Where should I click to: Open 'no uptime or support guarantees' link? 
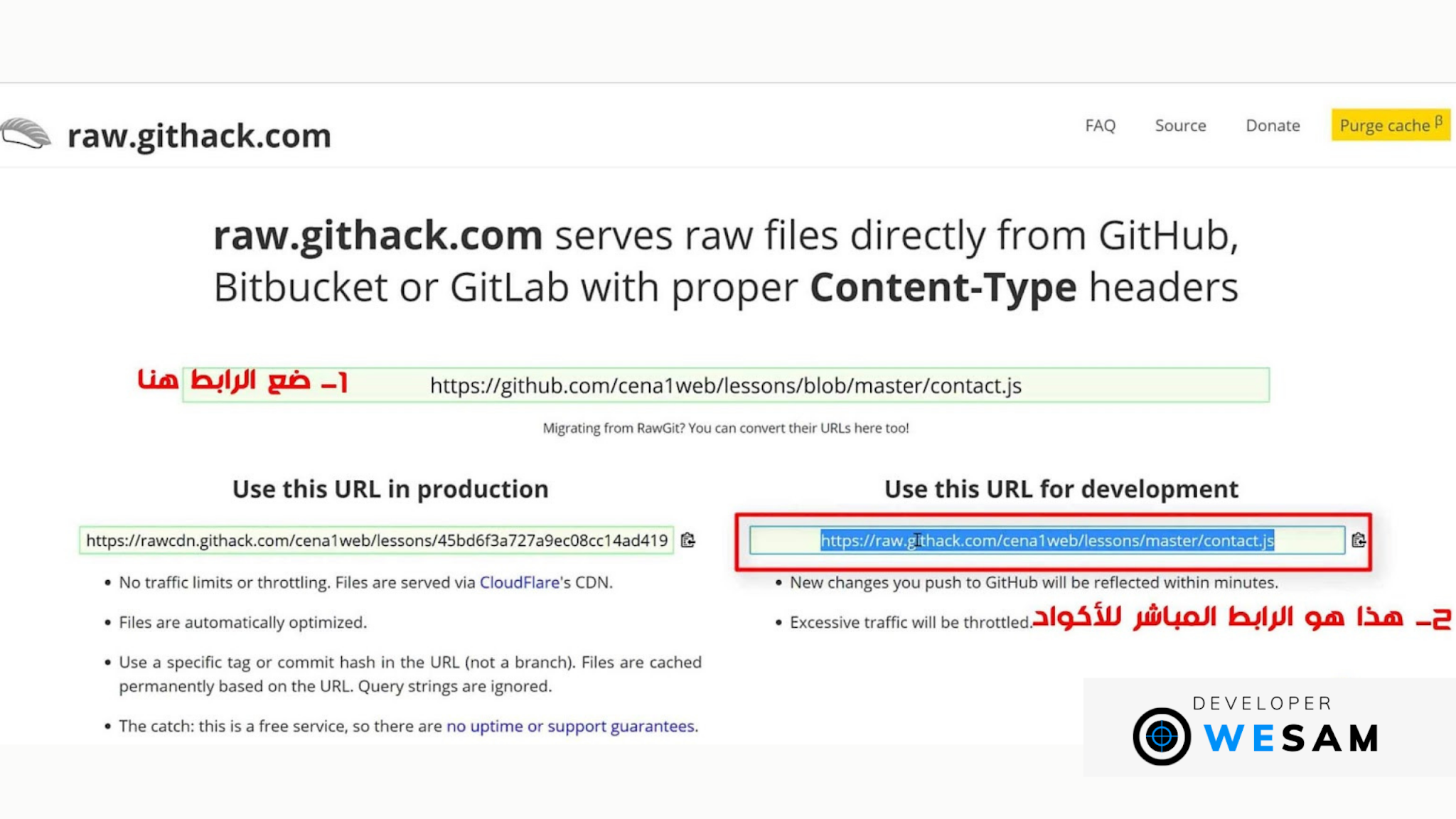click(571, 726)
